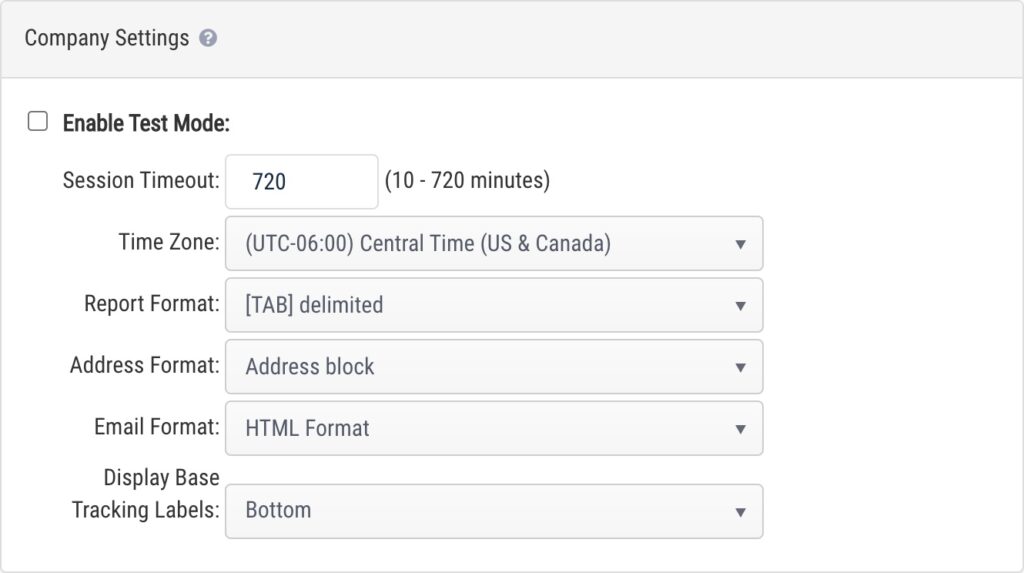Click the Session Timeout label
Image resolution: width=1024 pixels, height=573 pixels.
point(140,181)
